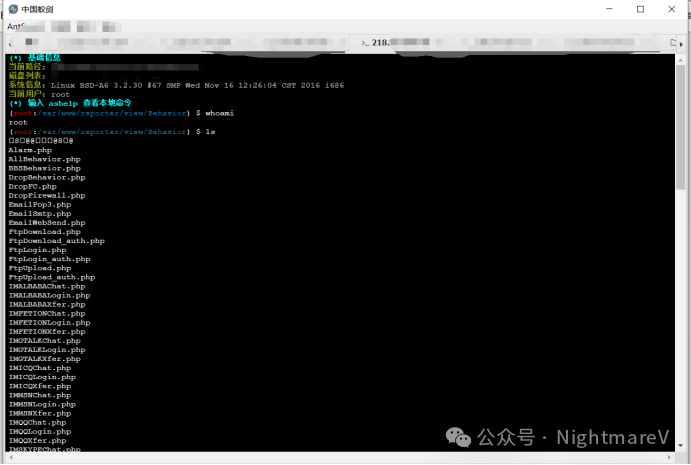
Task: Click the current user value 'root'
Action: (x=60, y=94)
